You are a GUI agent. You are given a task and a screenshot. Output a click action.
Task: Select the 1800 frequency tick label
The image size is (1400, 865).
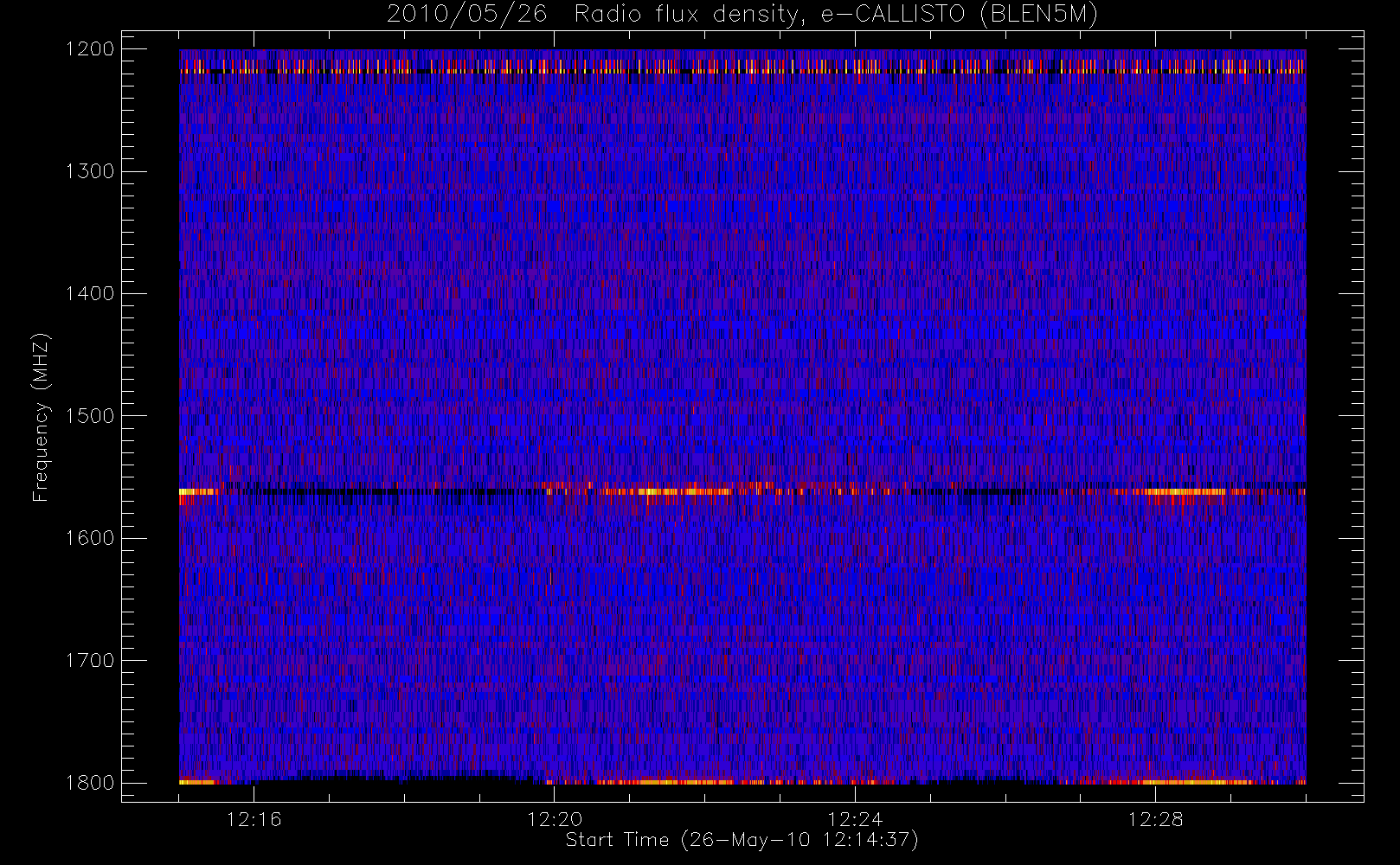coord(90,783)
